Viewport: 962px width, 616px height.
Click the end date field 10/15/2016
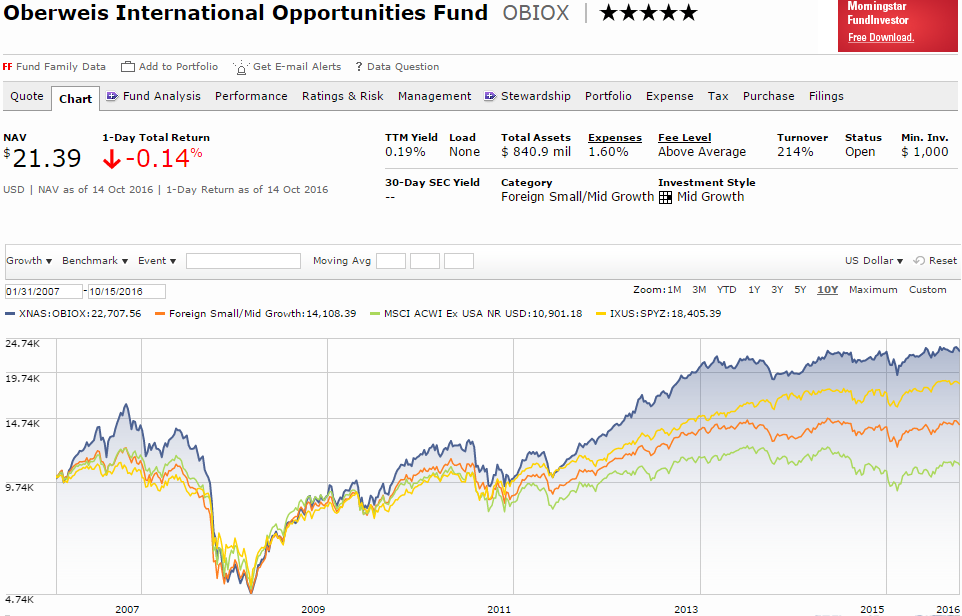[x=127, y=291]
